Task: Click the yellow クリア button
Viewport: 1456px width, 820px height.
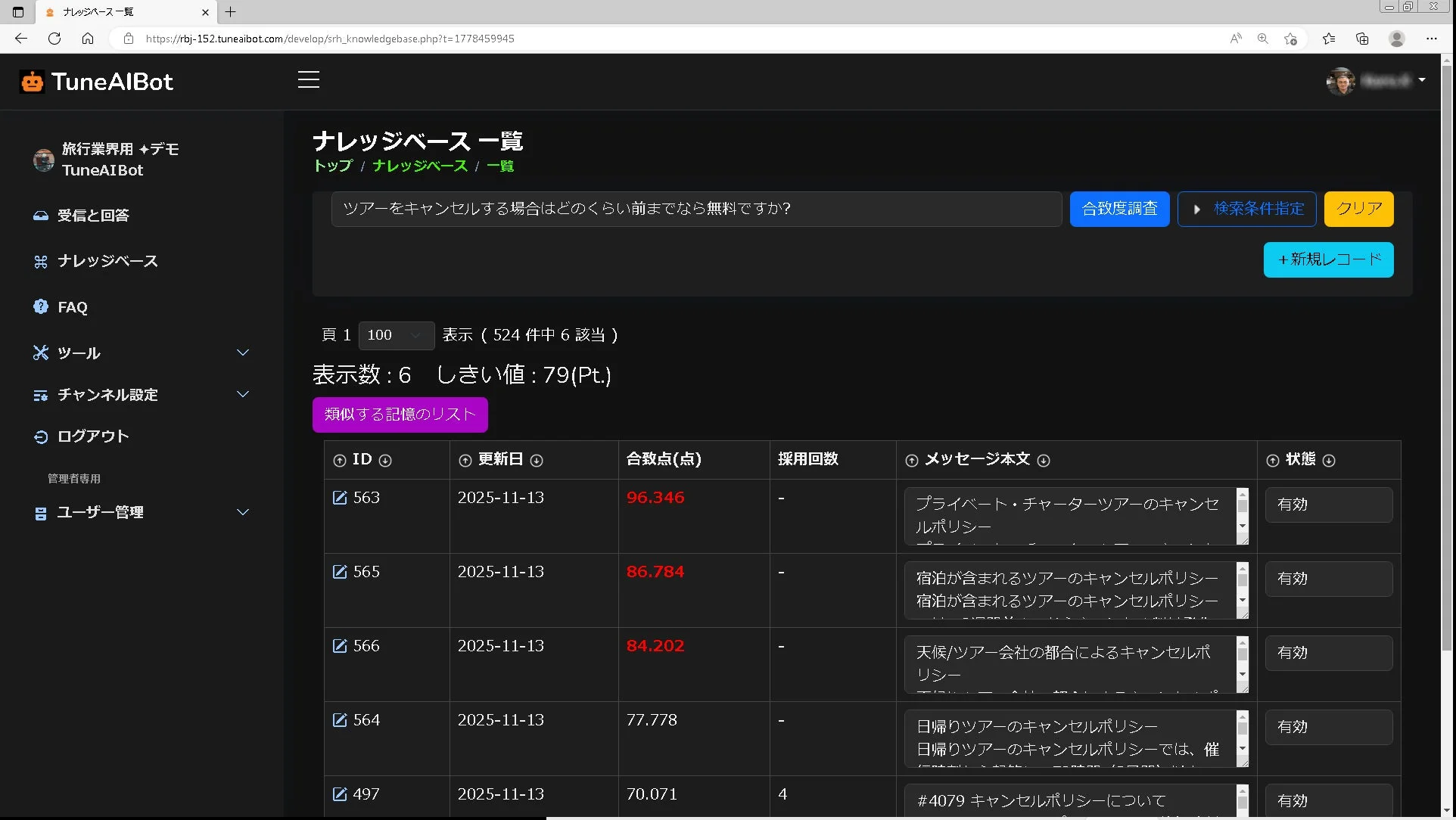Action: pyautogui.click(x=1358, y=209)
